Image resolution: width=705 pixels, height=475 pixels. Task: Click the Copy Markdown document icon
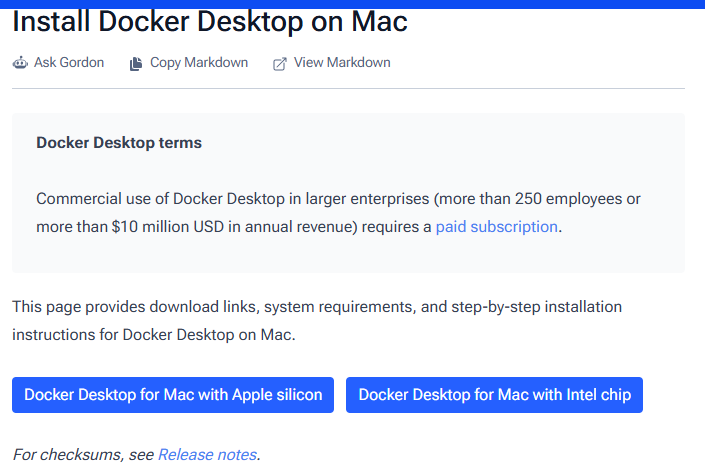(x=136, y=64)
